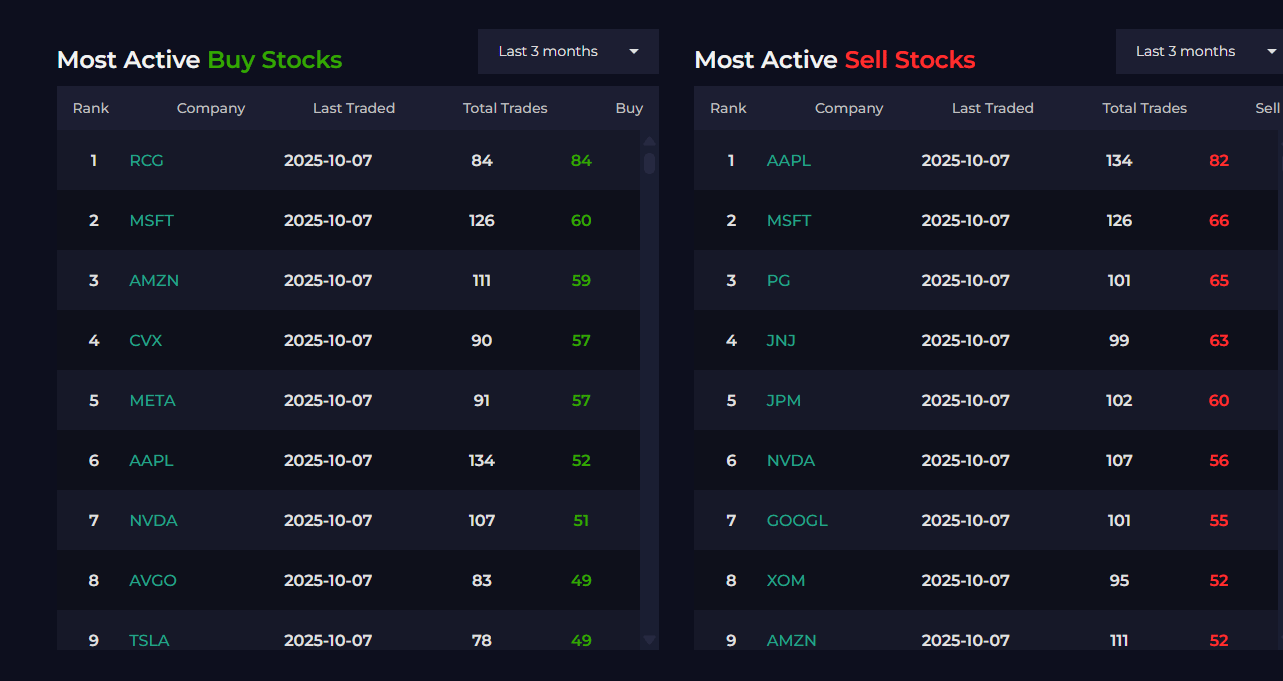
Task: Click buy count 60 for MSFT
Action: pyautogui.click(x=581, y=220)
